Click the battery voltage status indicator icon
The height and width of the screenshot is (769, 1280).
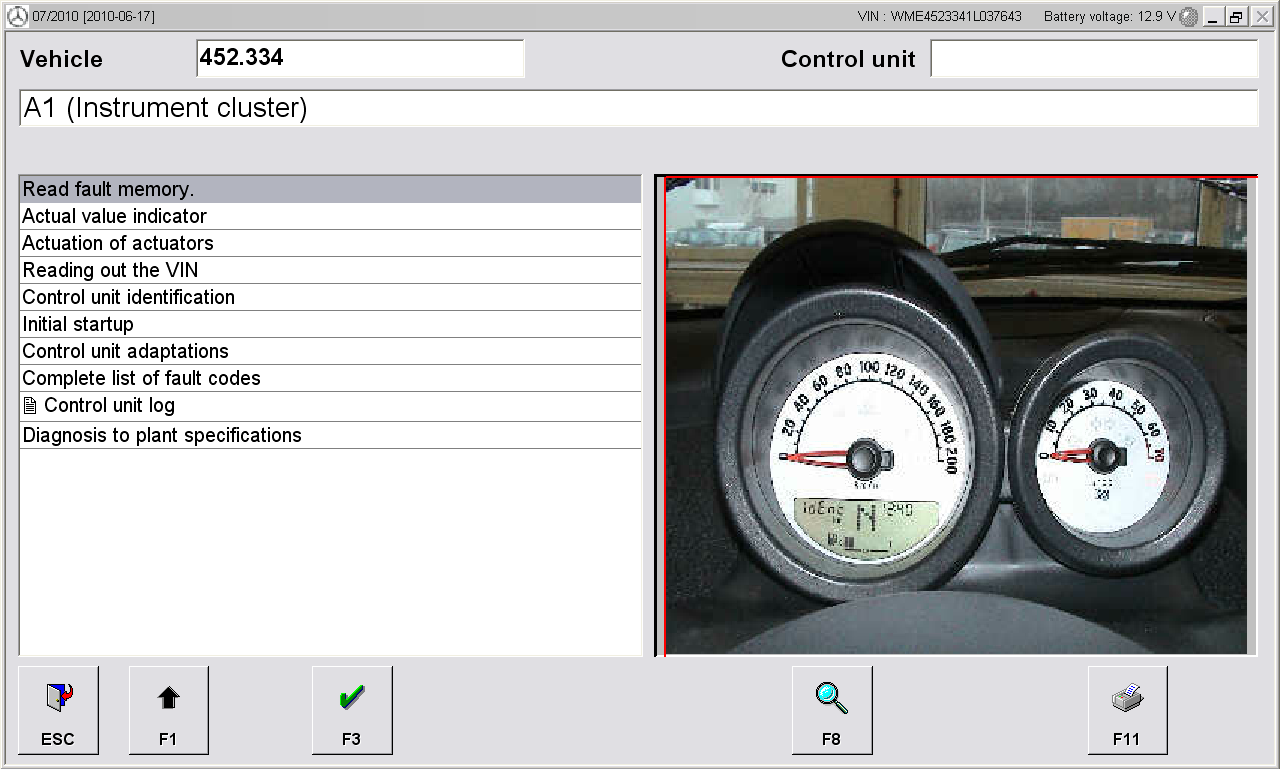1188,17
